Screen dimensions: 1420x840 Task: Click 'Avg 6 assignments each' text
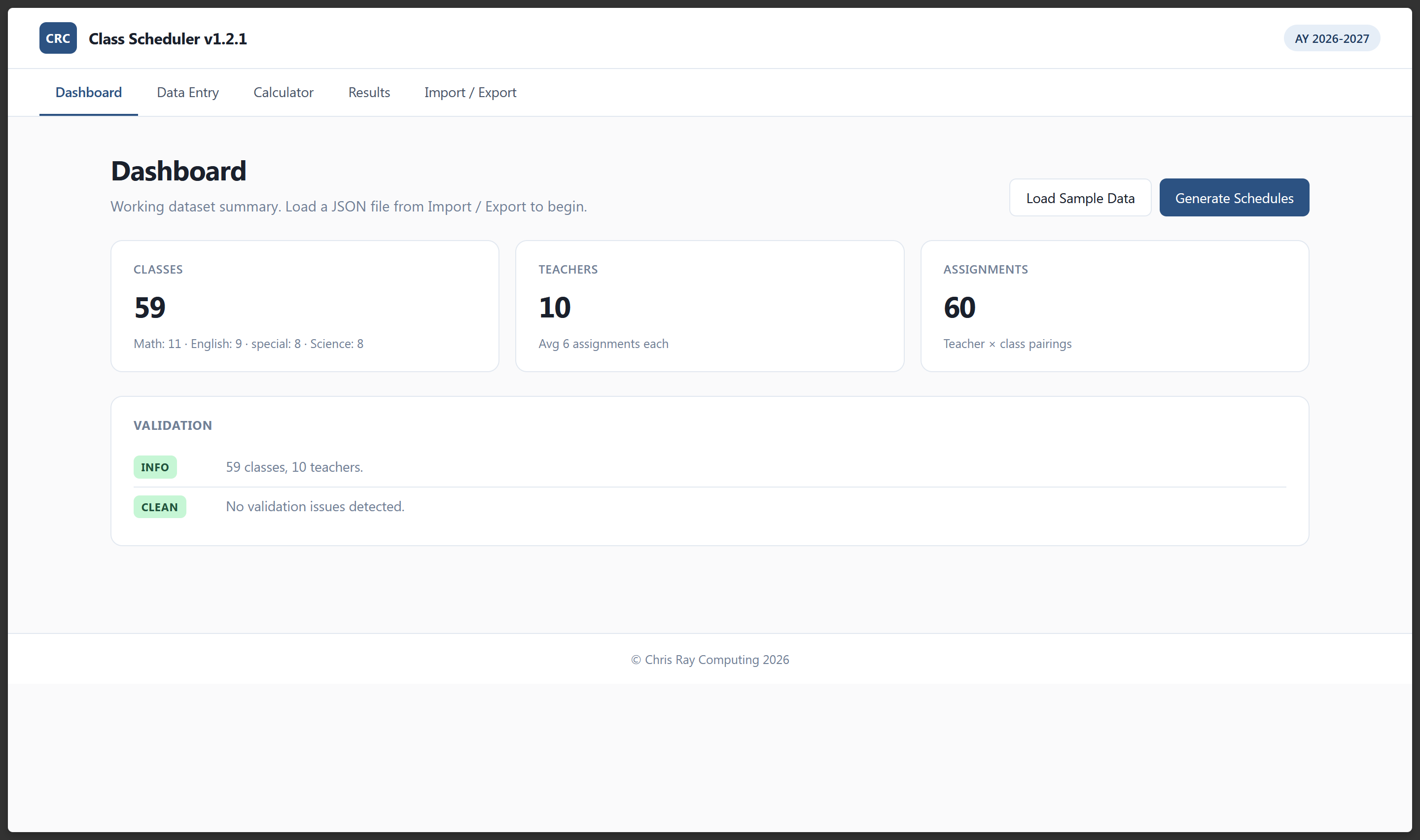click(x=603, y=344)
